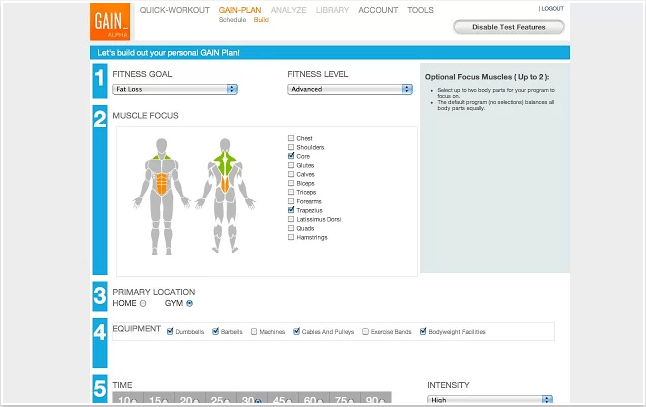Click the 'Optional Focus Muscles ( Up to 2 ):' heading

pos(487,77)
